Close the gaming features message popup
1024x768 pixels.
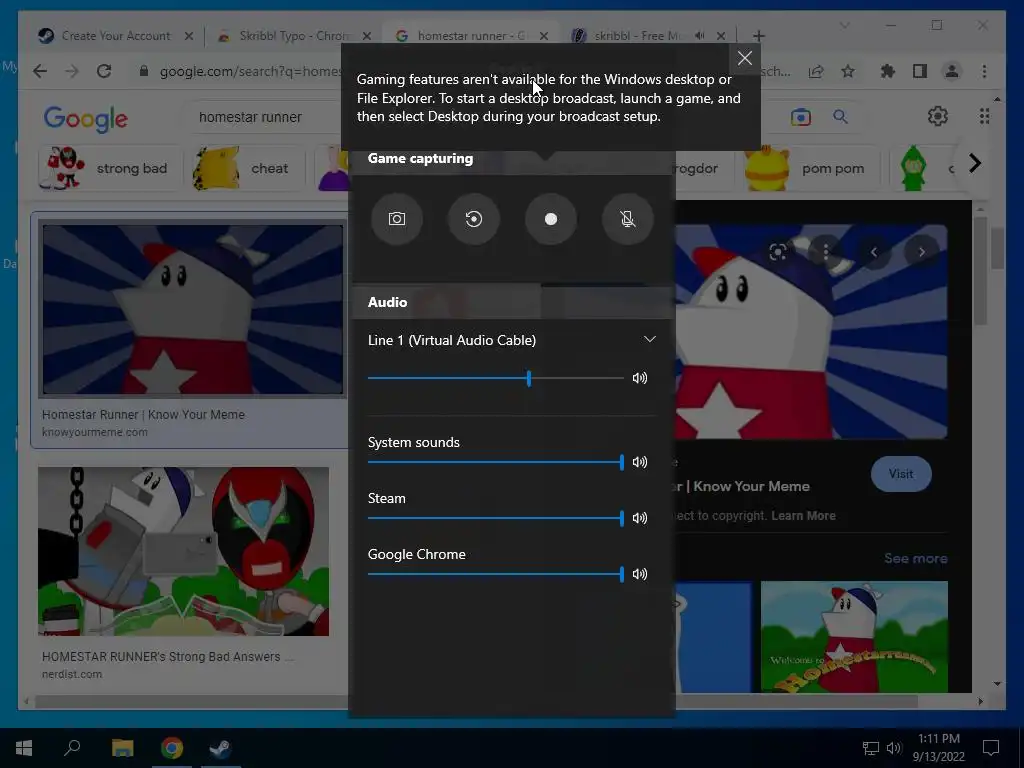[744, 59]
